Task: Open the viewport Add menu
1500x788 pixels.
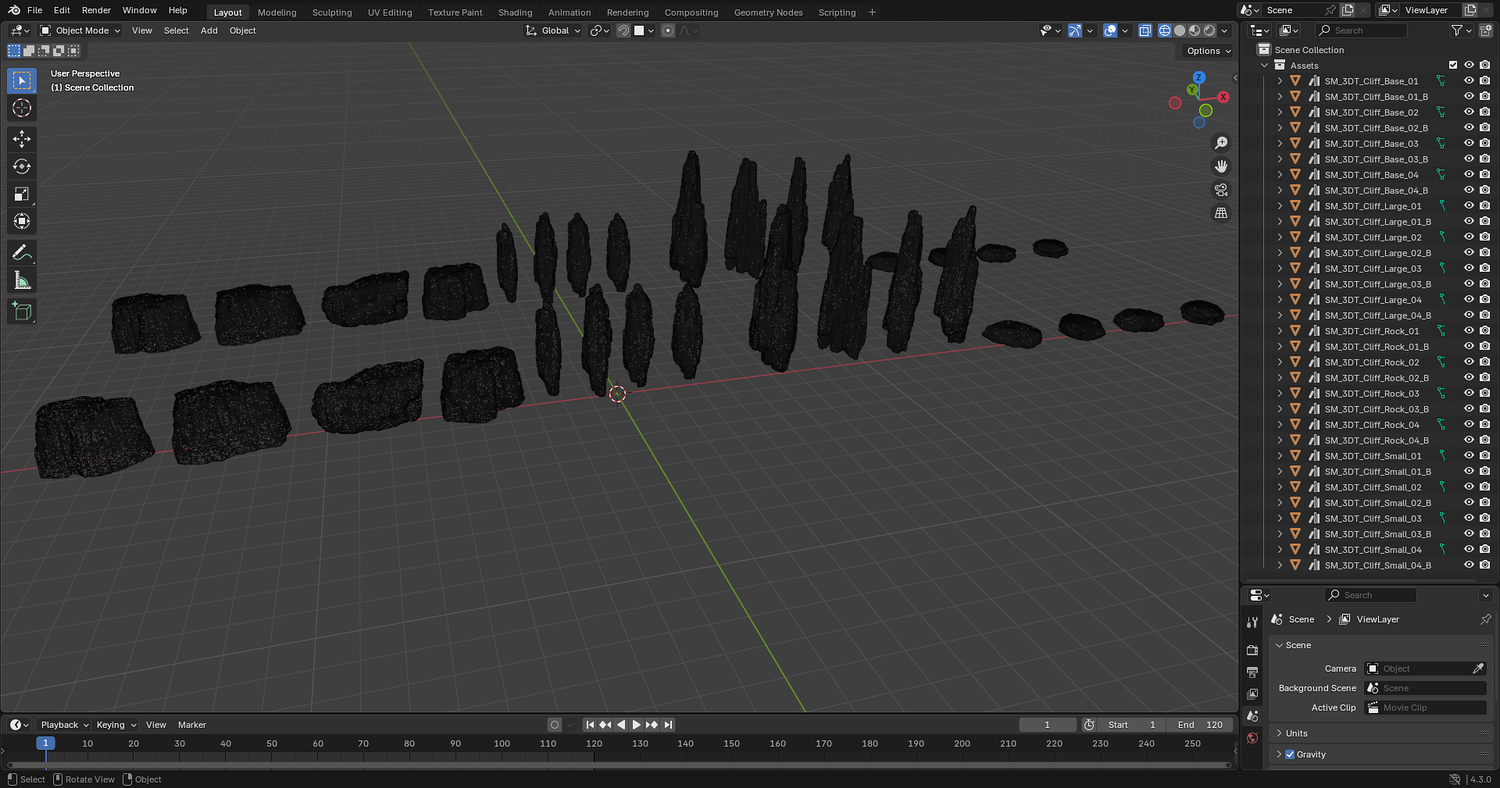Action: [209, 30]
